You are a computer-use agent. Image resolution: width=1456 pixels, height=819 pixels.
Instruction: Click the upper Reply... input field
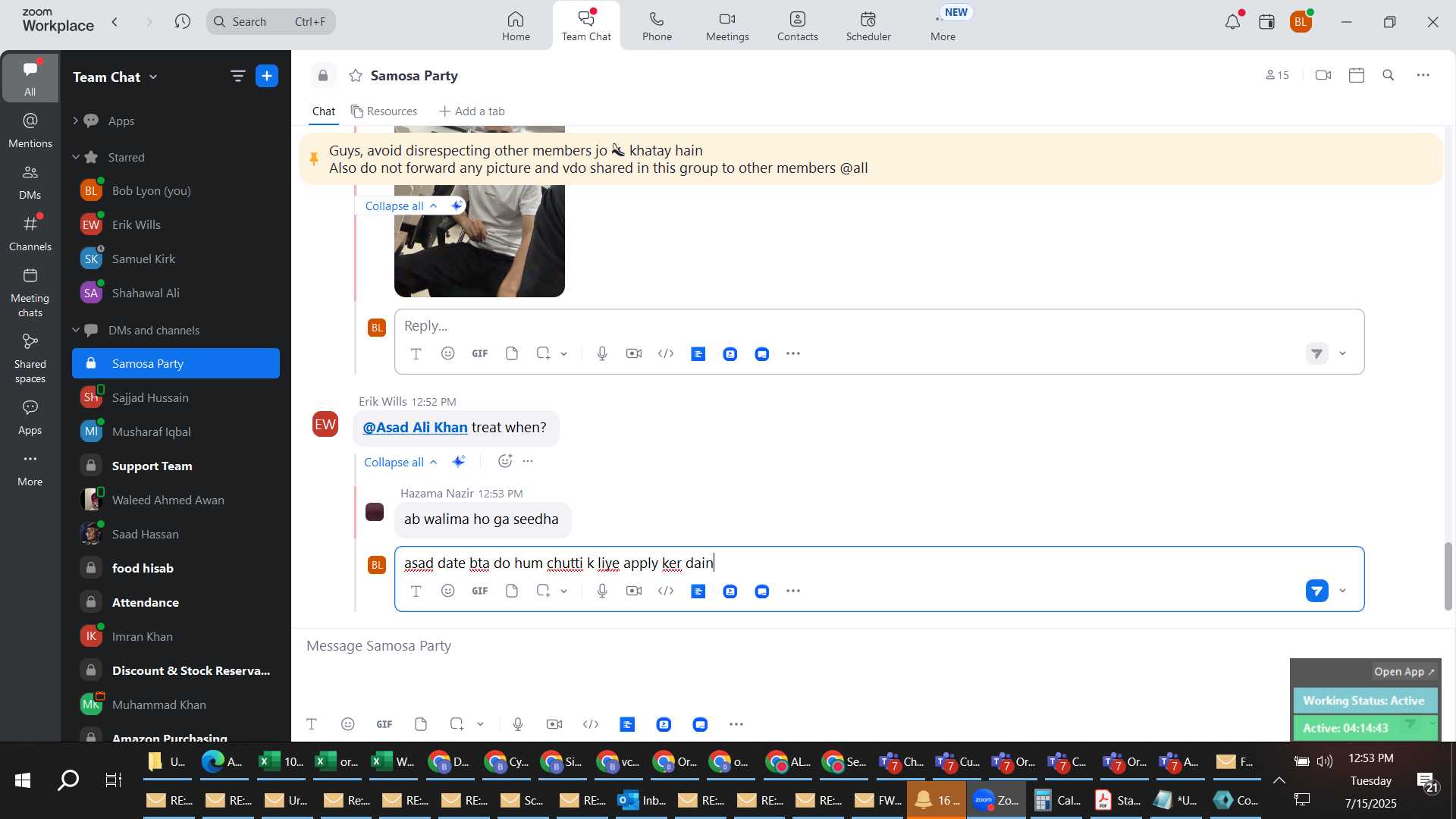[879, 326]
